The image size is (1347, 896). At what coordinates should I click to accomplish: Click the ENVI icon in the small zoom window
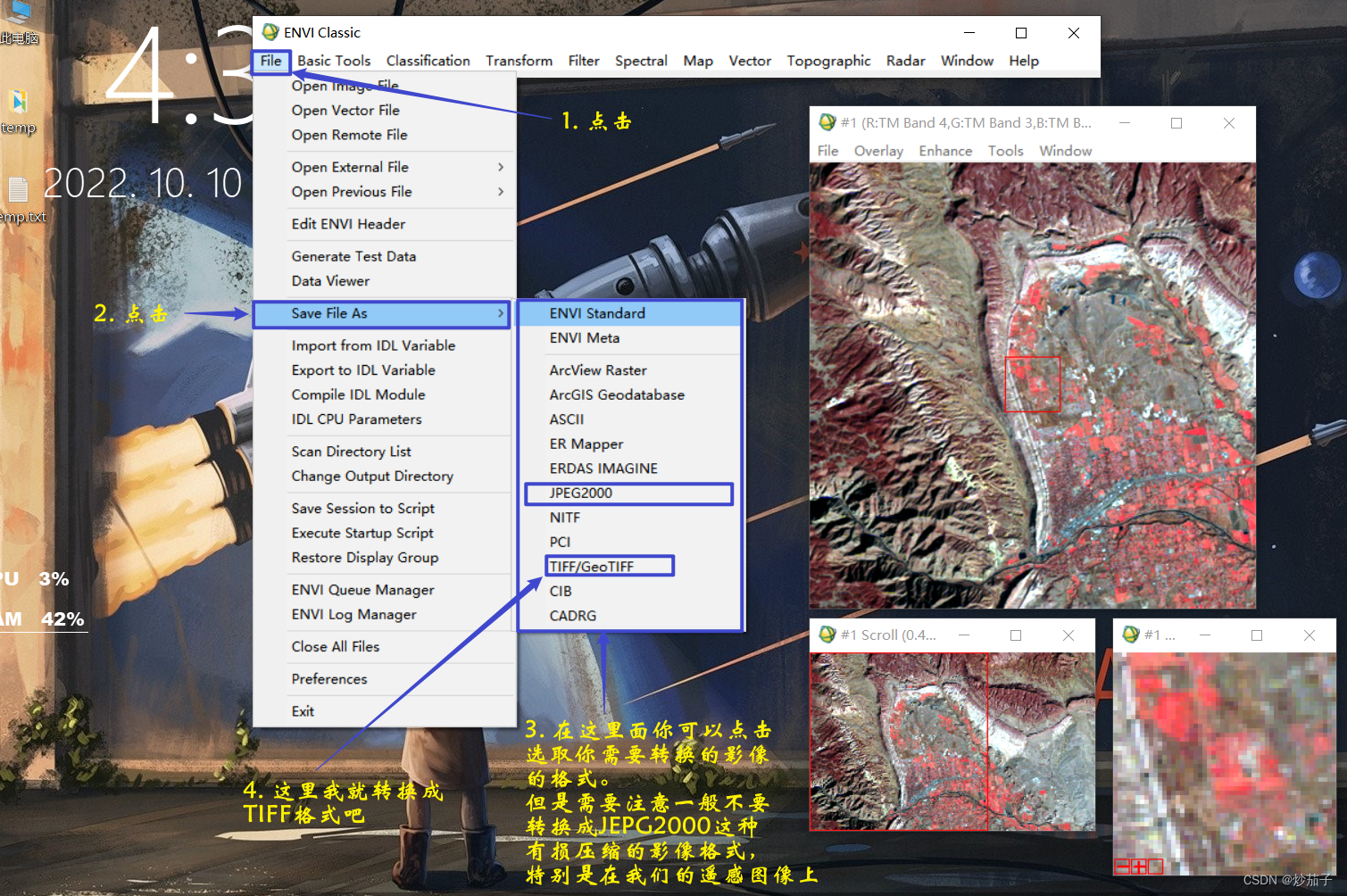(x=1130, y=635)
